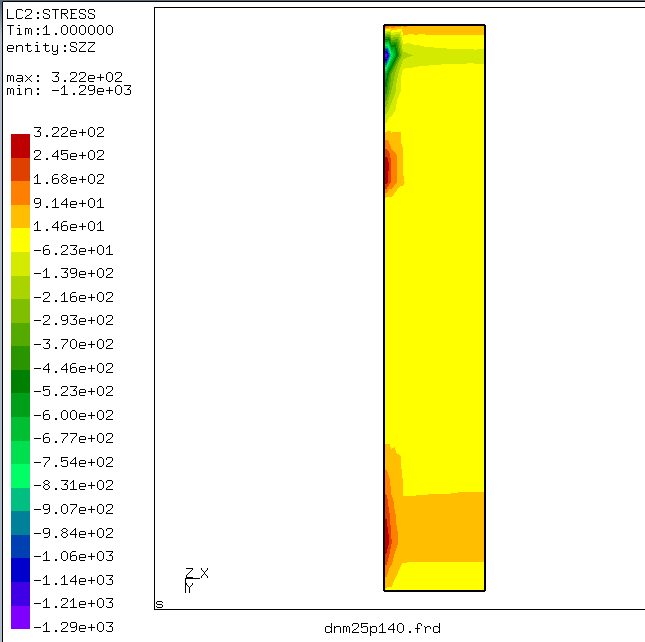Click the legend value -7.54e+02
This screenshot has height=642, width=645.
pyautogui.click(x=73, y=461)
